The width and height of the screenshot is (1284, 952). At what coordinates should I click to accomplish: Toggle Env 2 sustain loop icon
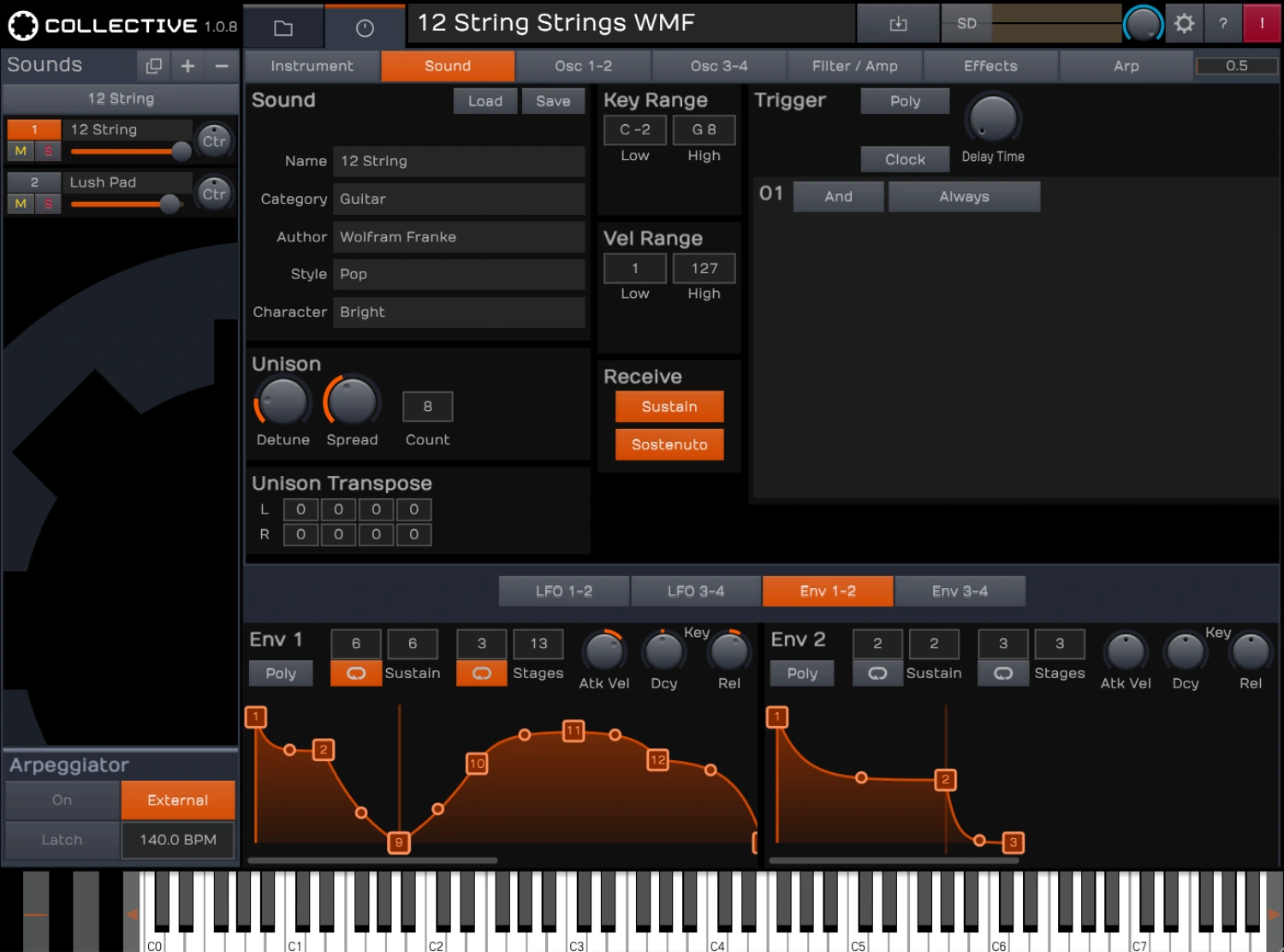877,673
